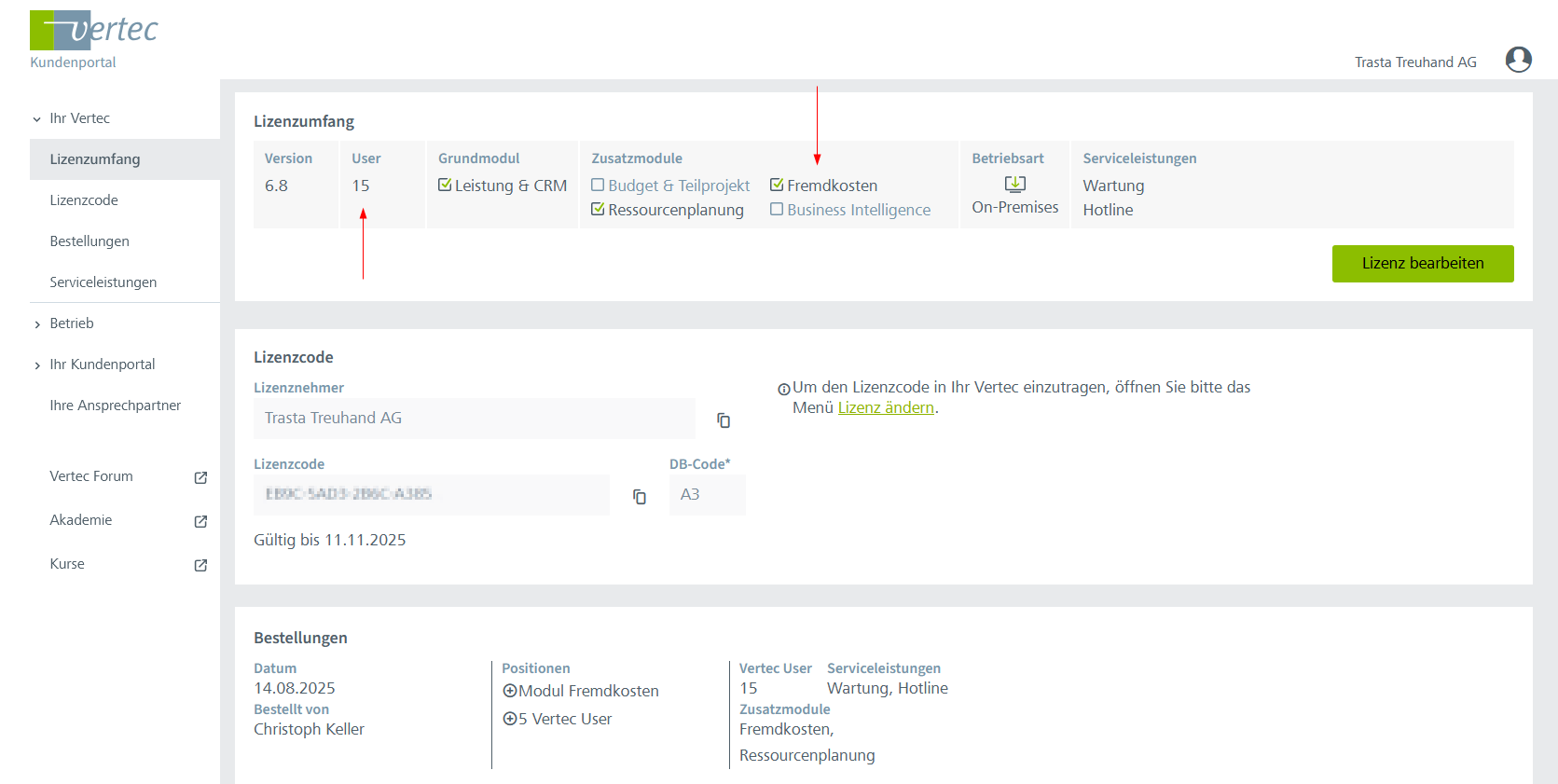Viewport: 1558px width, 784px height.
Task: Click the Vertec logo
Action: (93, 30)
